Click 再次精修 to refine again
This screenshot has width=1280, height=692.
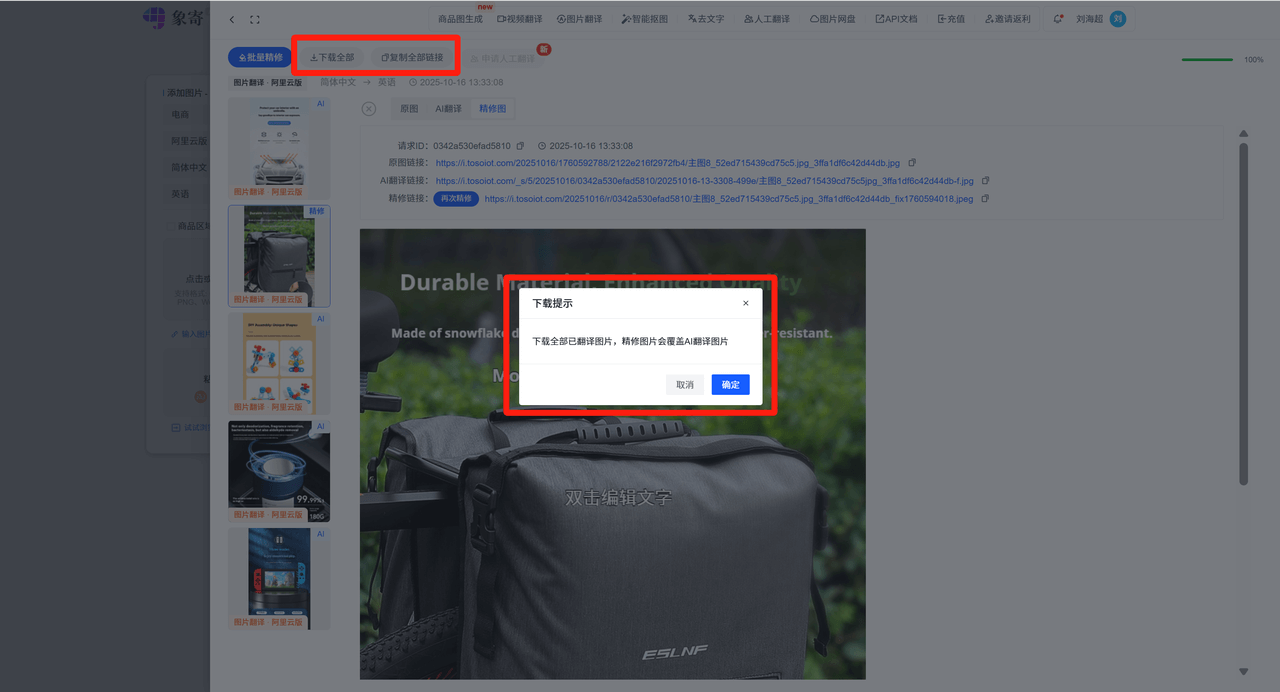(456, 198)
